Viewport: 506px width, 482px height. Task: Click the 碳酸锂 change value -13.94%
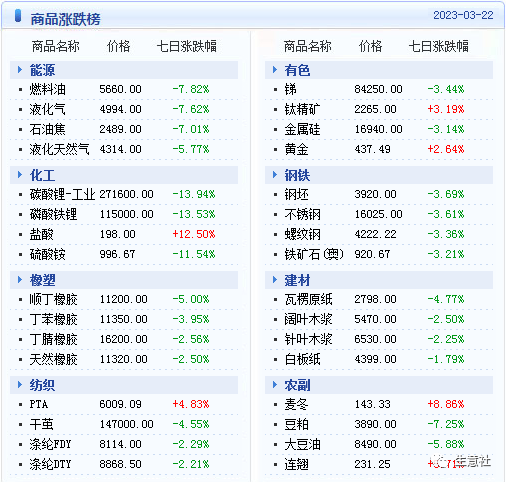[x=194, y=194]
